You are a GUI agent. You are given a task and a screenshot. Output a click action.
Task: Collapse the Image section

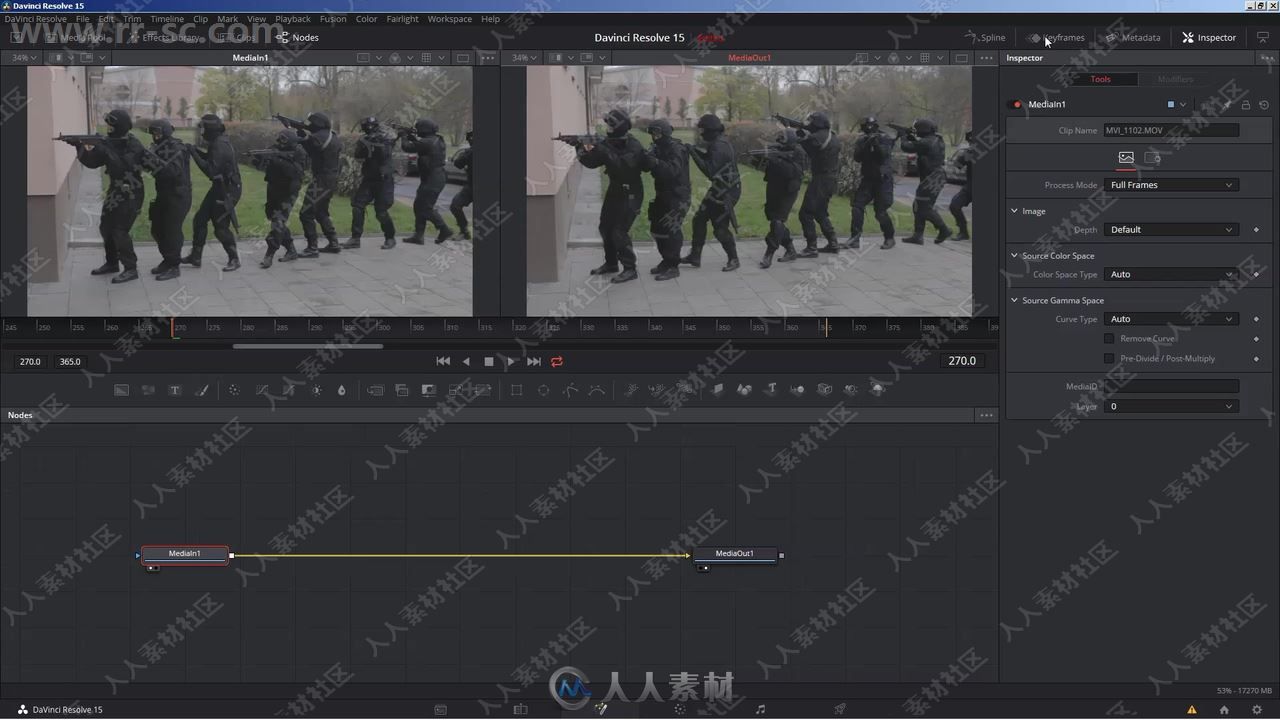point(1014,211)
